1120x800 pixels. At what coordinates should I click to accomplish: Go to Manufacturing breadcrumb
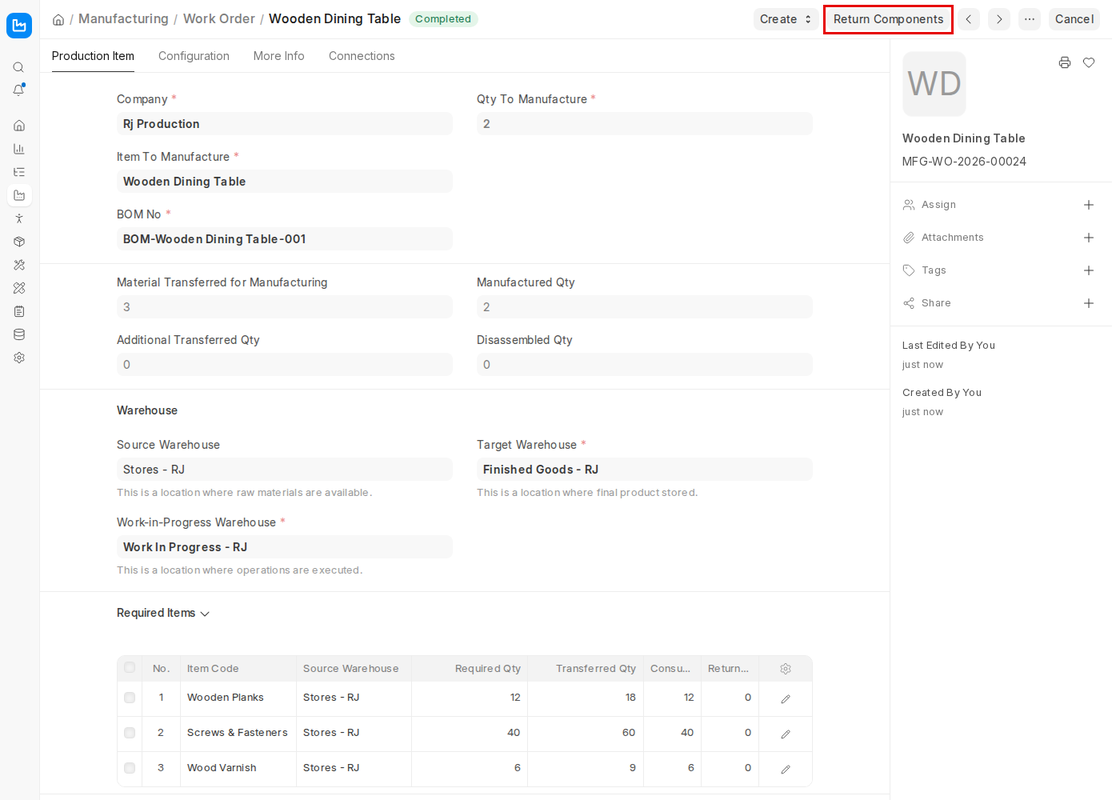(x=124, y=19)
